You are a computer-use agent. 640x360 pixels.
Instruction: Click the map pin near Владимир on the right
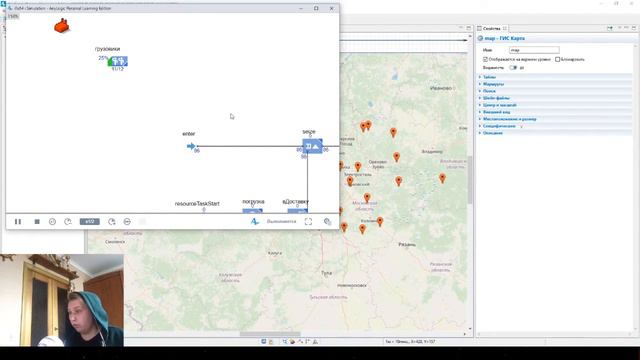coord(442,178)
